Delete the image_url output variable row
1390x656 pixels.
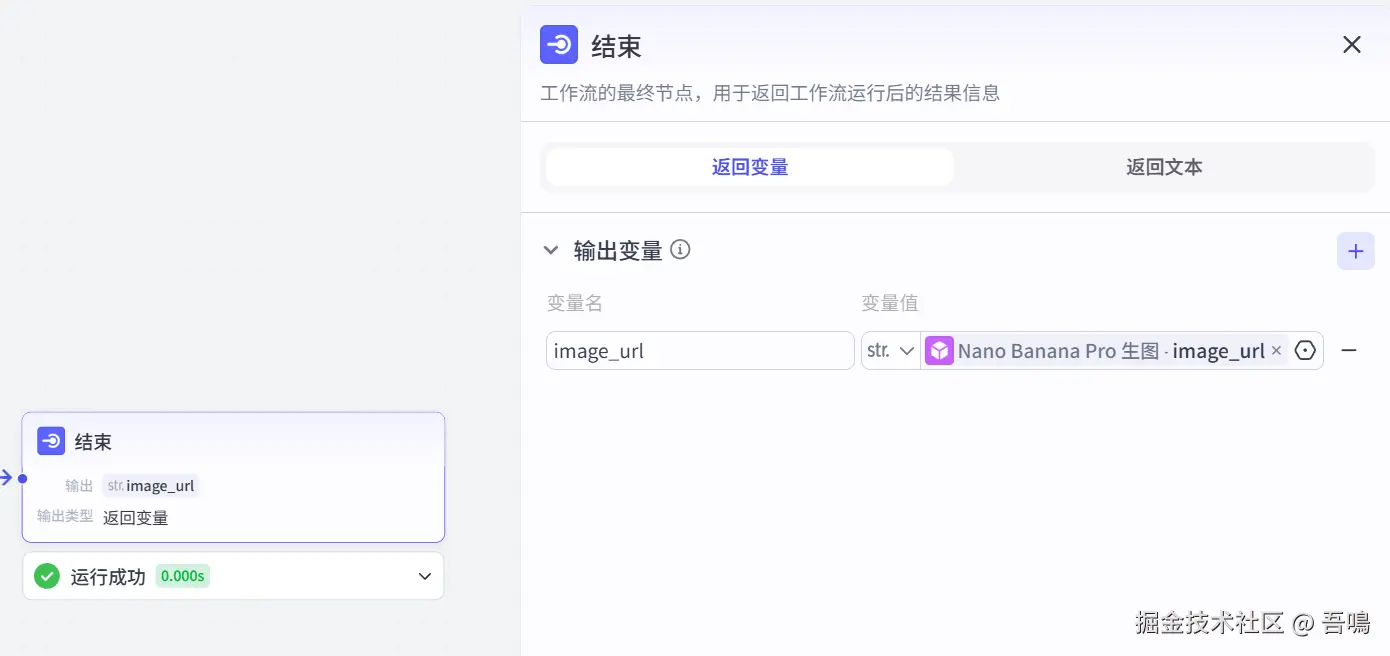pos(1349,351)
